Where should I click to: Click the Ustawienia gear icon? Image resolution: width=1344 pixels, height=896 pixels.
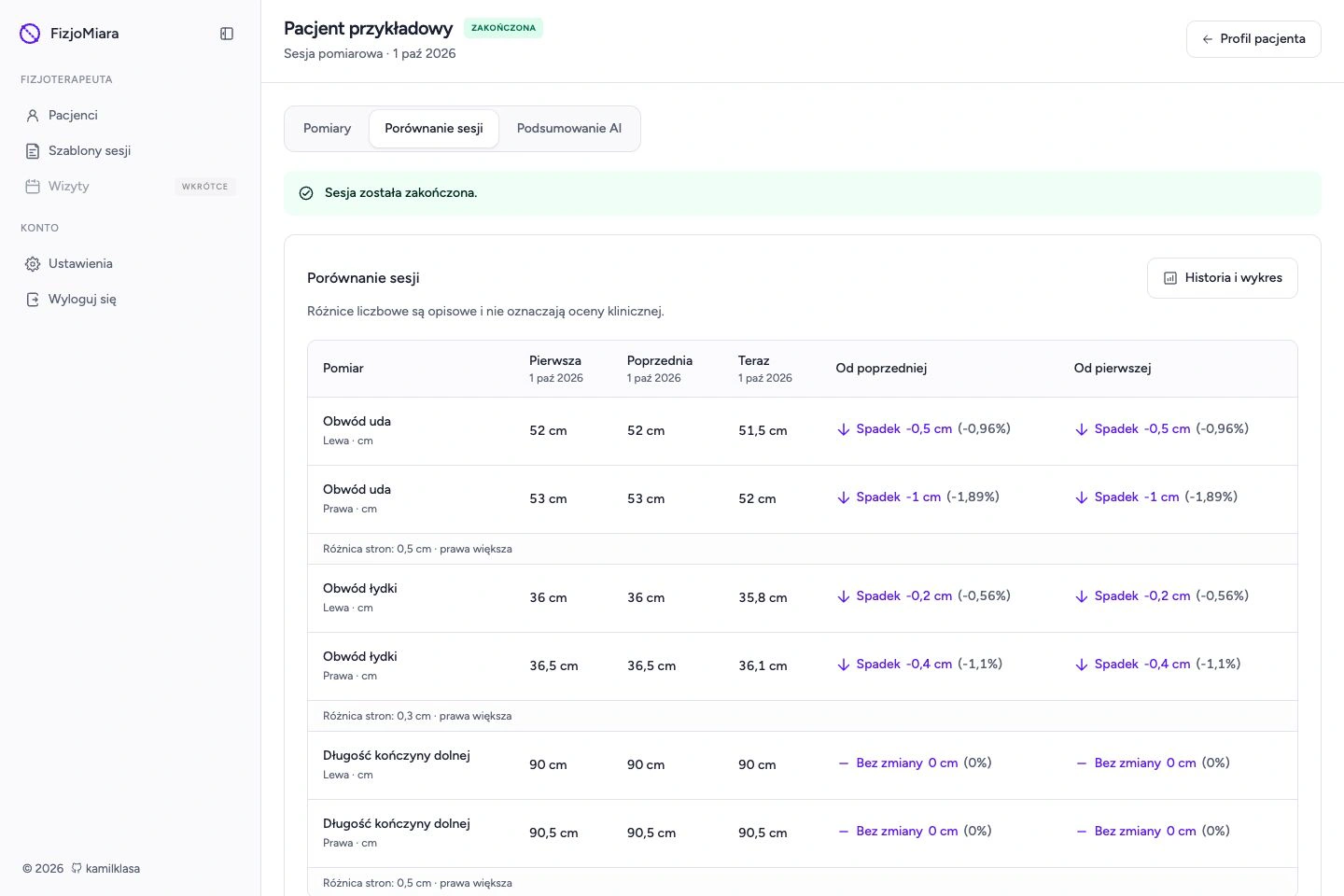point(33,264)
